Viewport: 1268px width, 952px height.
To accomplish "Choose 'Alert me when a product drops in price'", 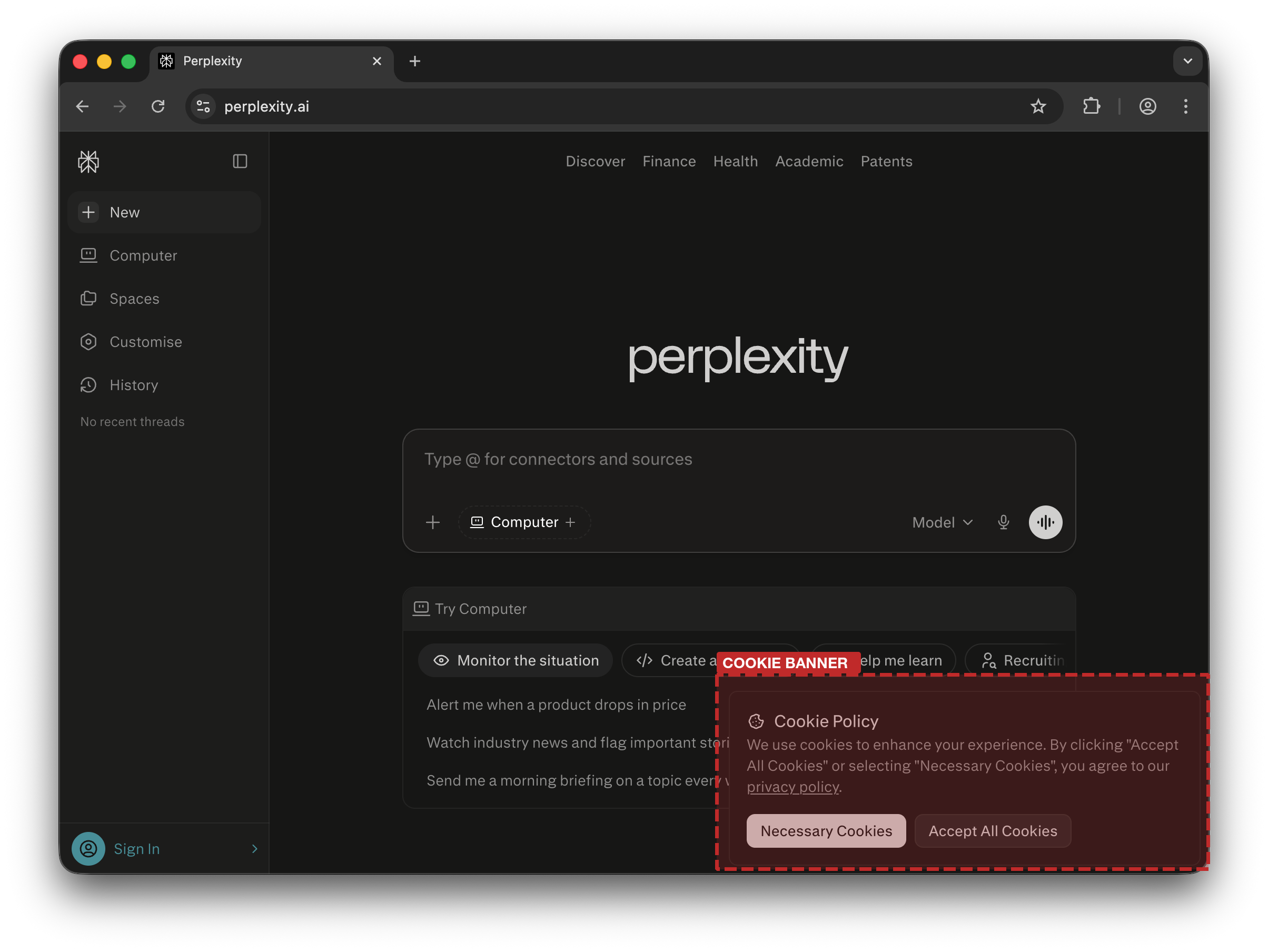I will (556, 705).
